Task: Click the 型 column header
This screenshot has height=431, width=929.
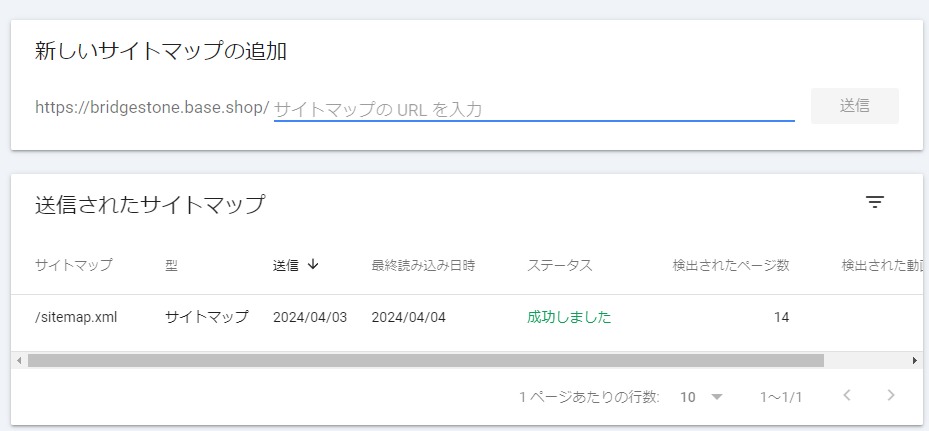Action: 171,265
